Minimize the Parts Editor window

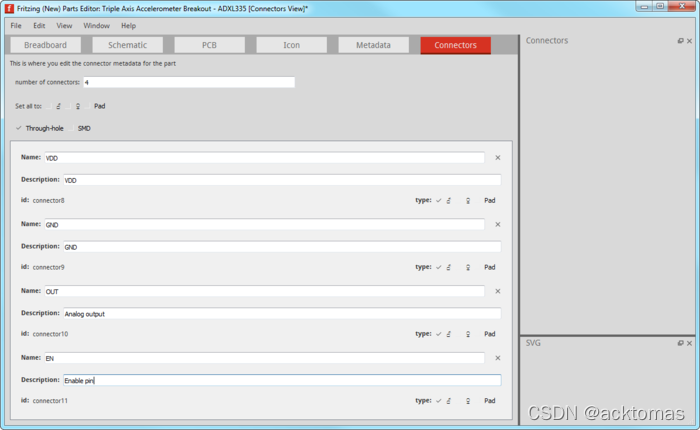(644, 6)
